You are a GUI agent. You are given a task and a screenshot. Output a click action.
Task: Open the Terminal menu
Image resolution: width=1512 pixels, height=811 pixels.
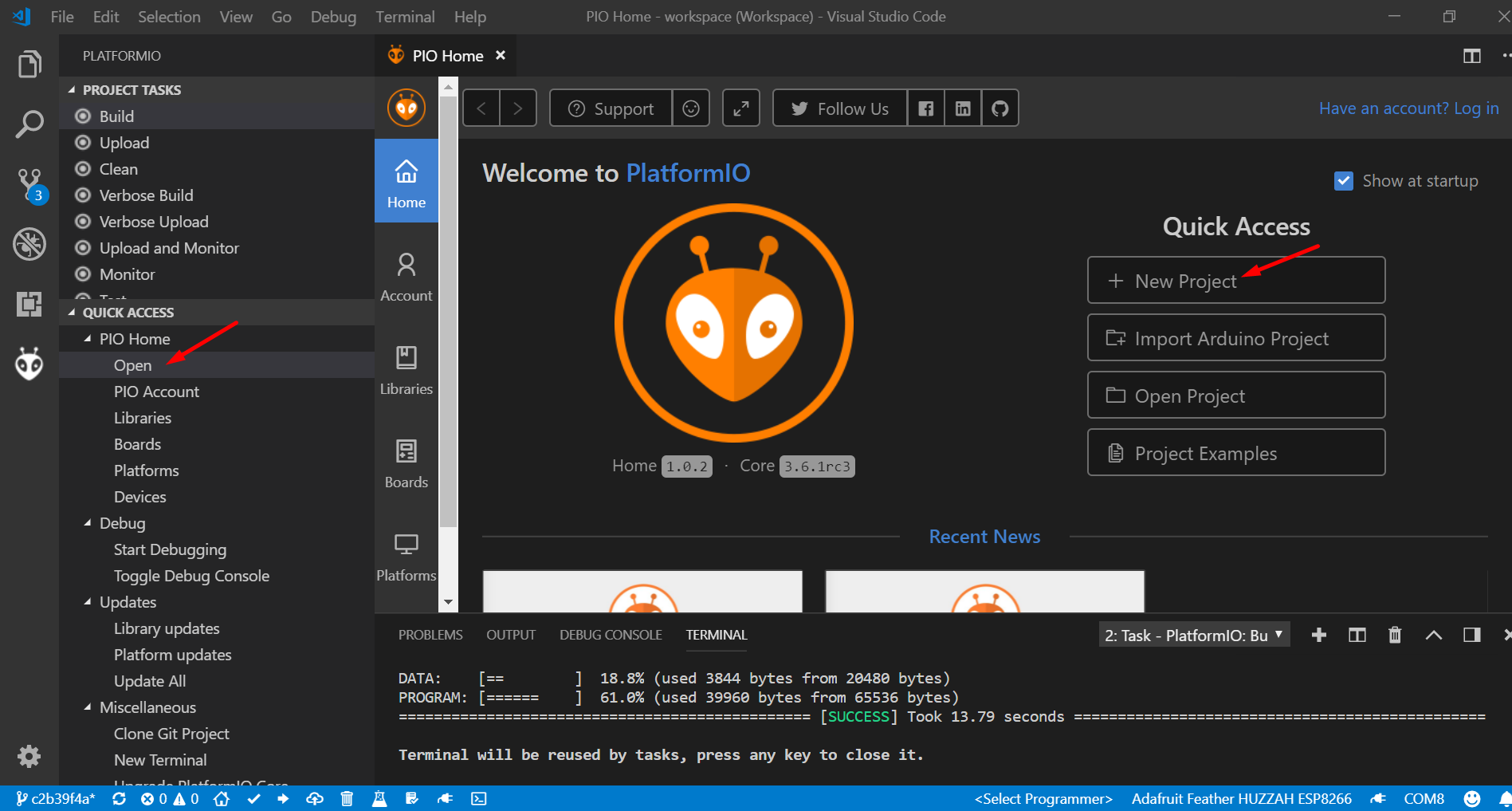tap(405, 16)
